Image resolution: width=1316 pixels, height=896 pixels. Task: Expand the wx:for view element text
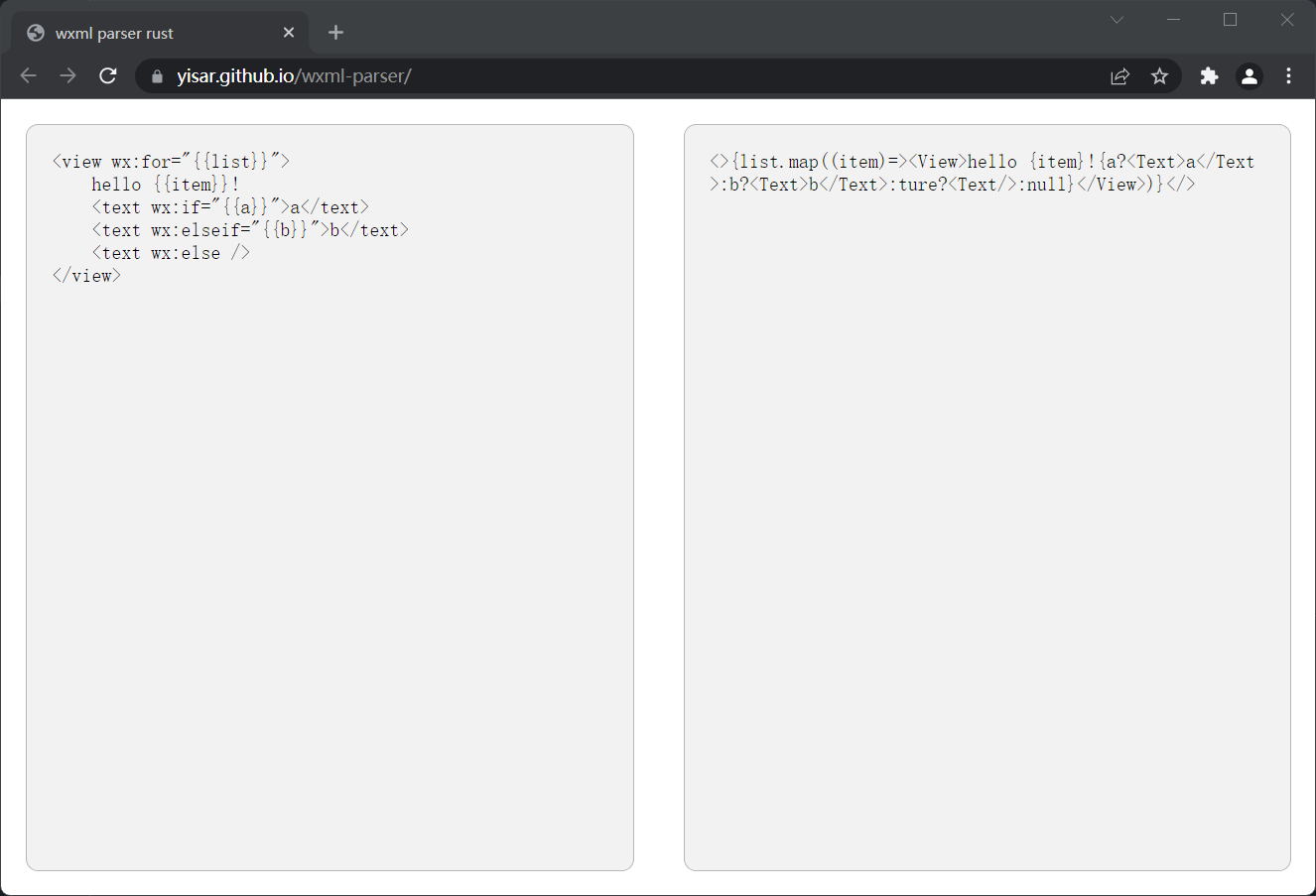[170, 161]
